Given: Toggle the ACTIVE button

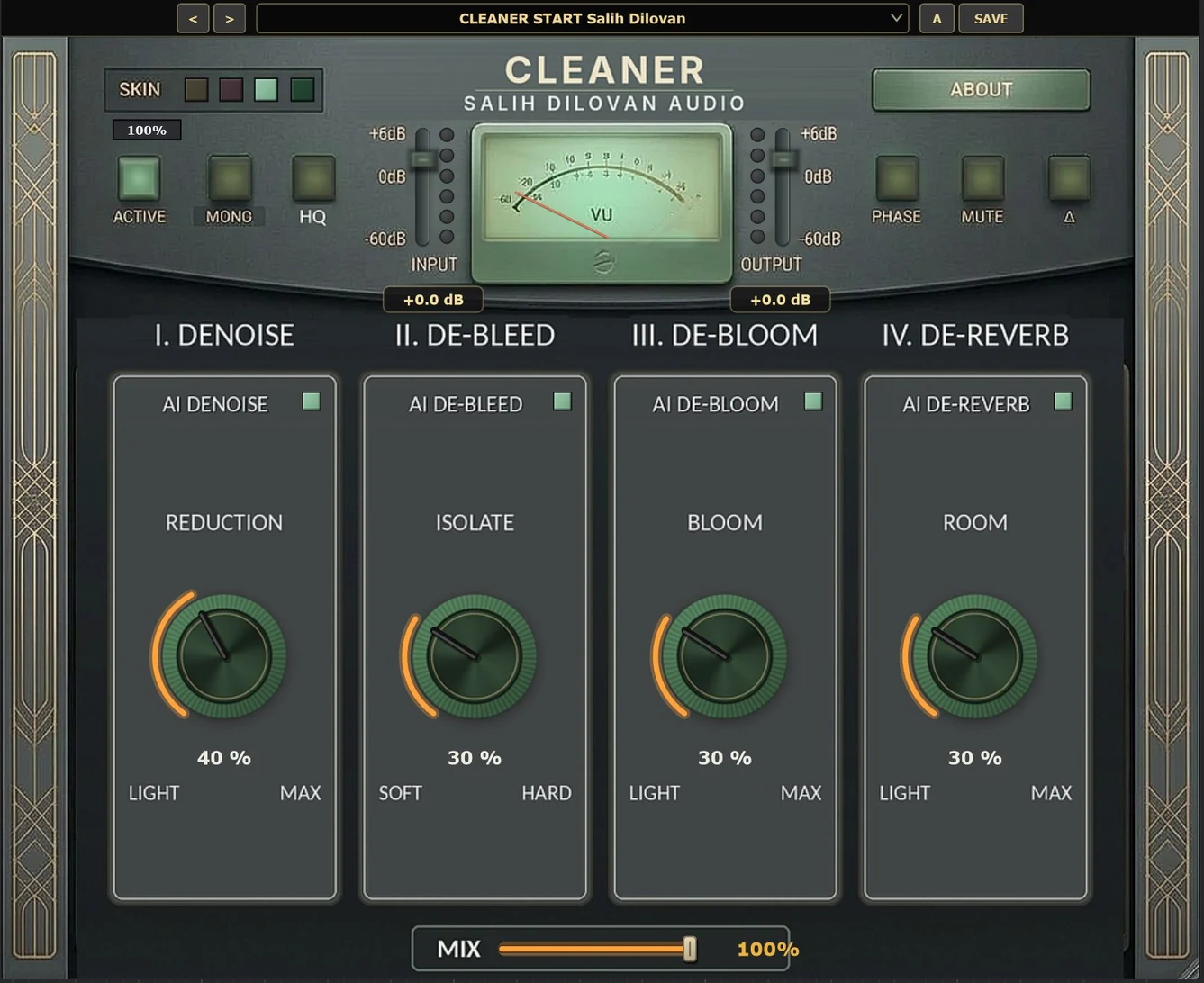Looking at the screenshot, I should tap(139, 177).
